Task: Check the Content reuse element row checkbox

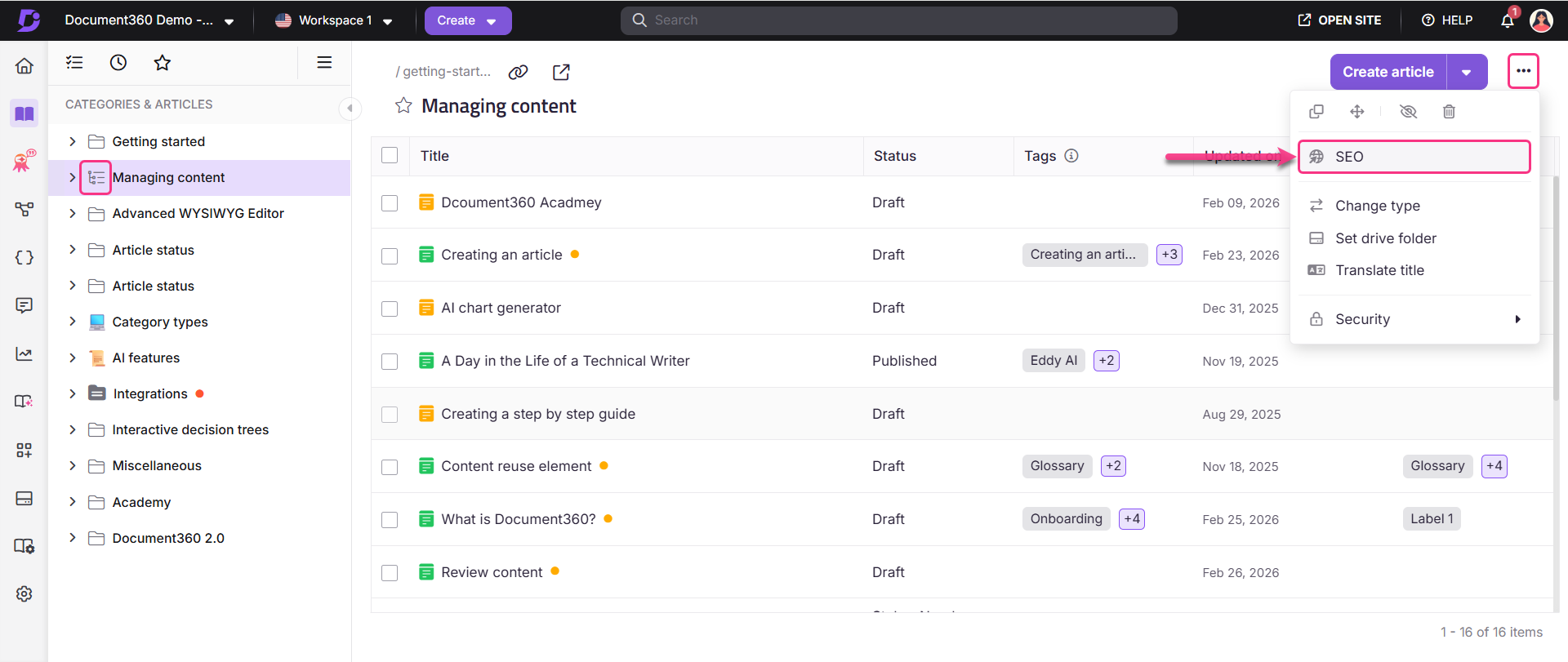Action: pos(390,467)
